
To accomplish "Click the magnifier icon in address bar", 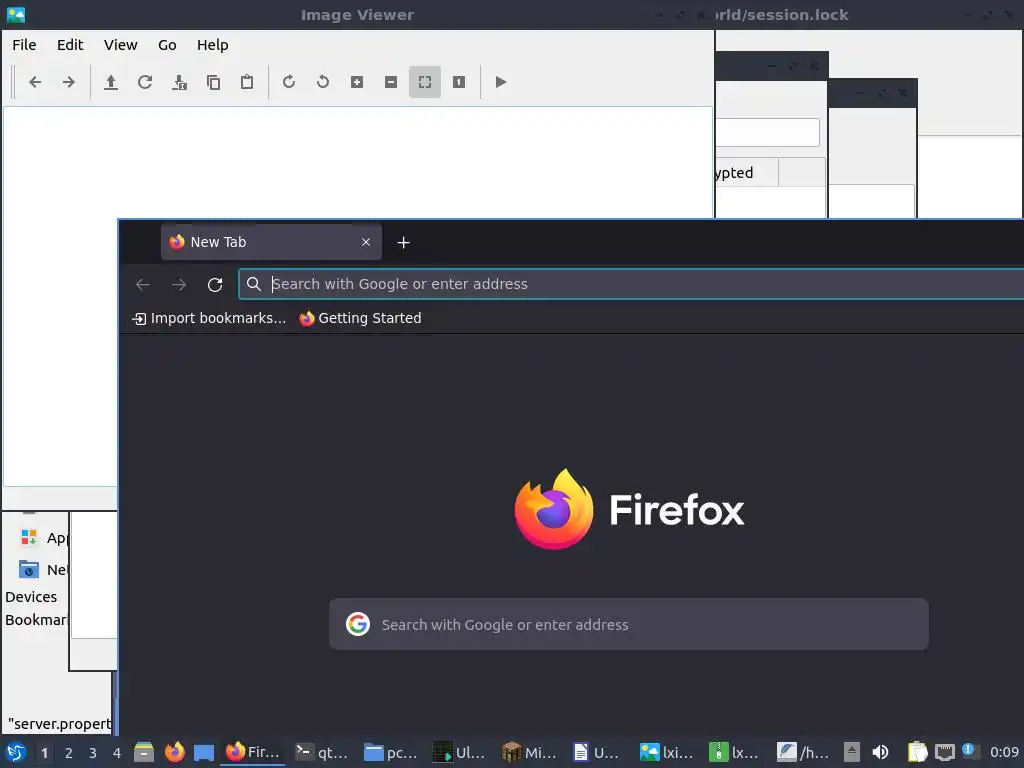I will [254, 284].
